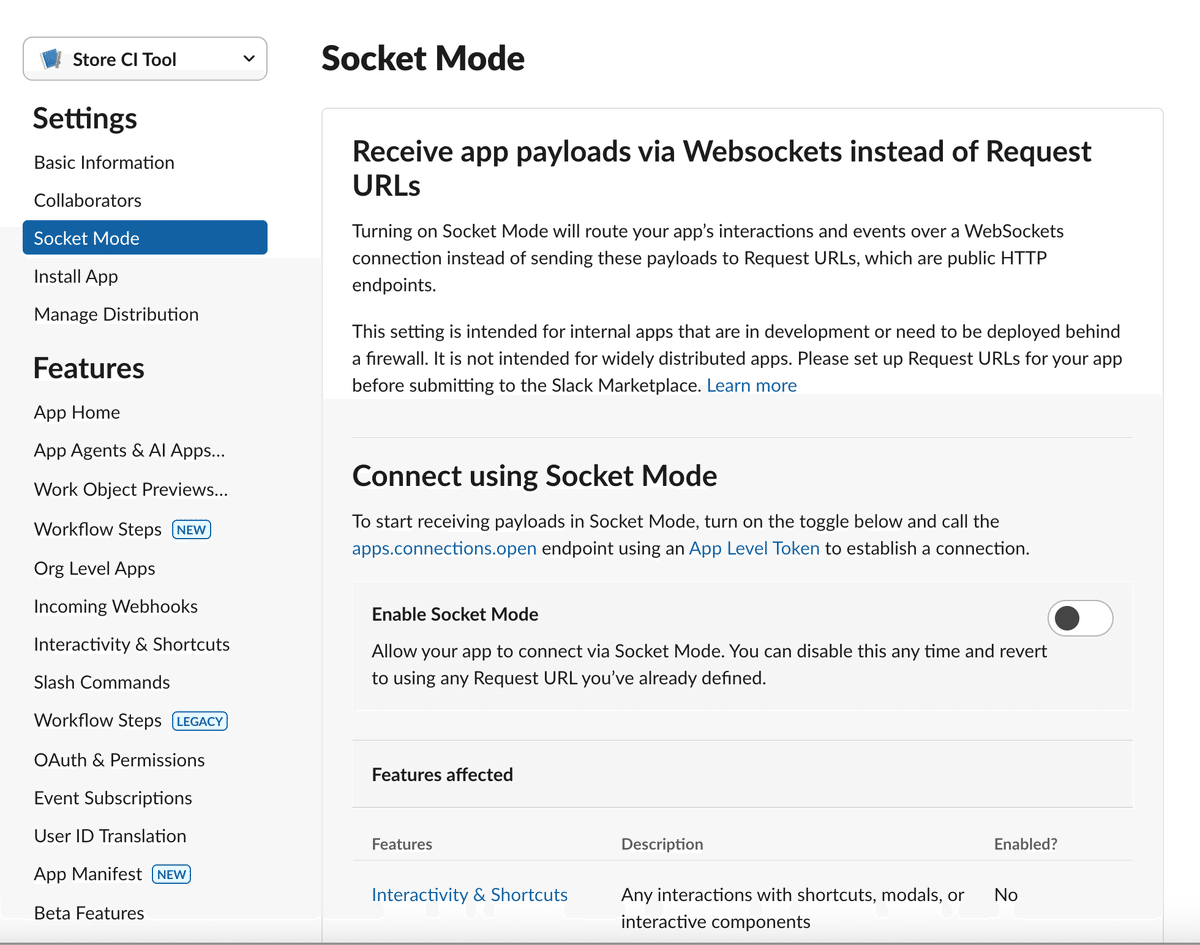The image size is (1200, 945).
Task: Open the App Level Token link
Action: click(x=754, y=548)
